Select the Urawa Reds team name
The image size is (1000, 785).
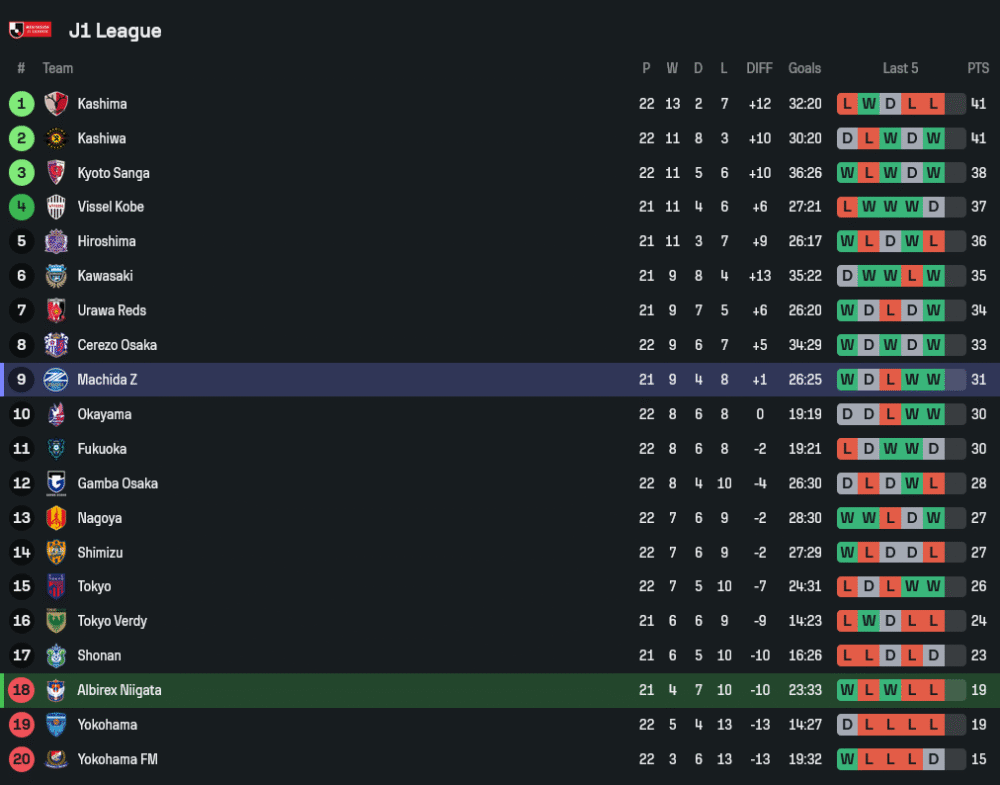click(113, 311)
